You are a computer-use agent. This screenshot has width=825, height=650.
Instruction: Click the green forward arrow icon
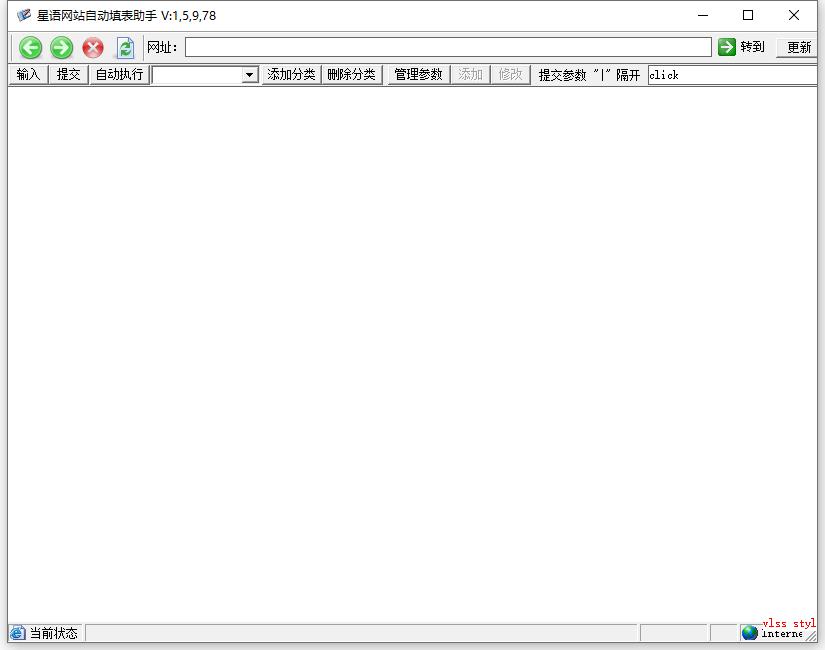[x=62, y=48]
